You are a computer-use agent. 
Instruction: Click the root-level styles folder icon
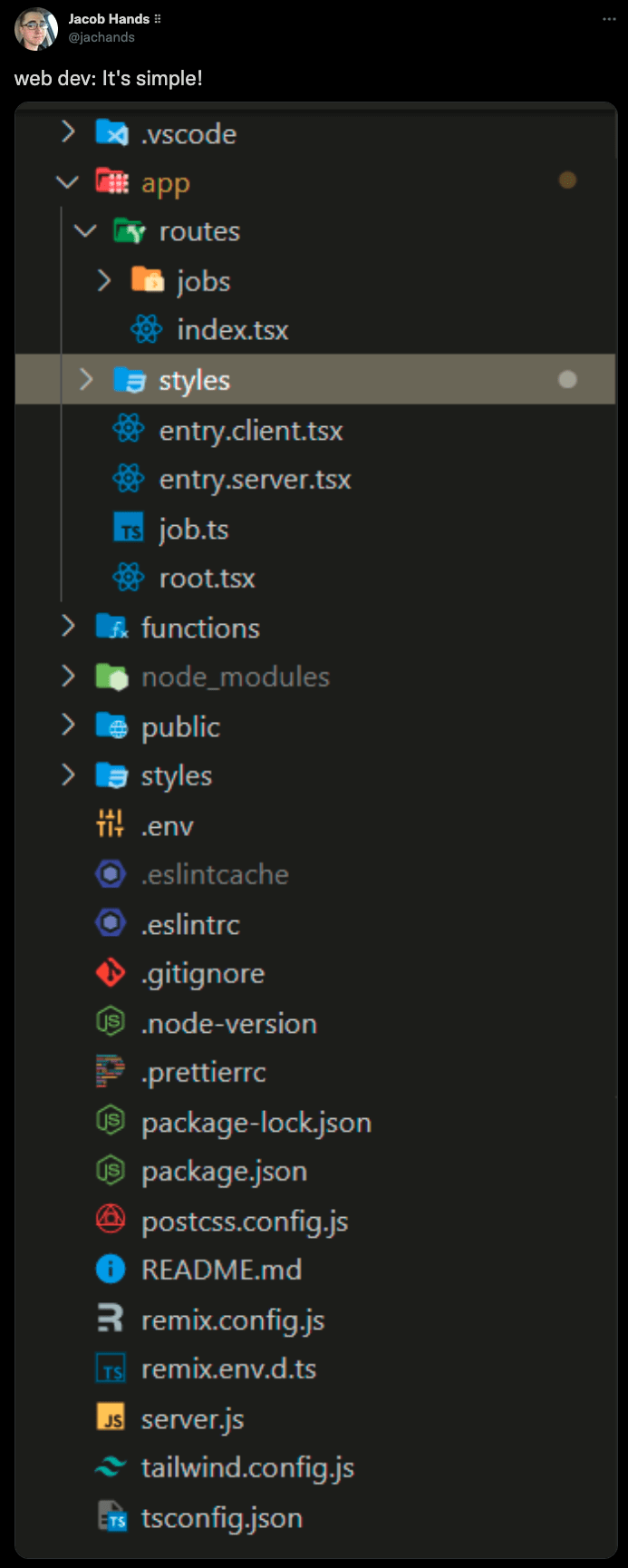click(x=111, y=775)
